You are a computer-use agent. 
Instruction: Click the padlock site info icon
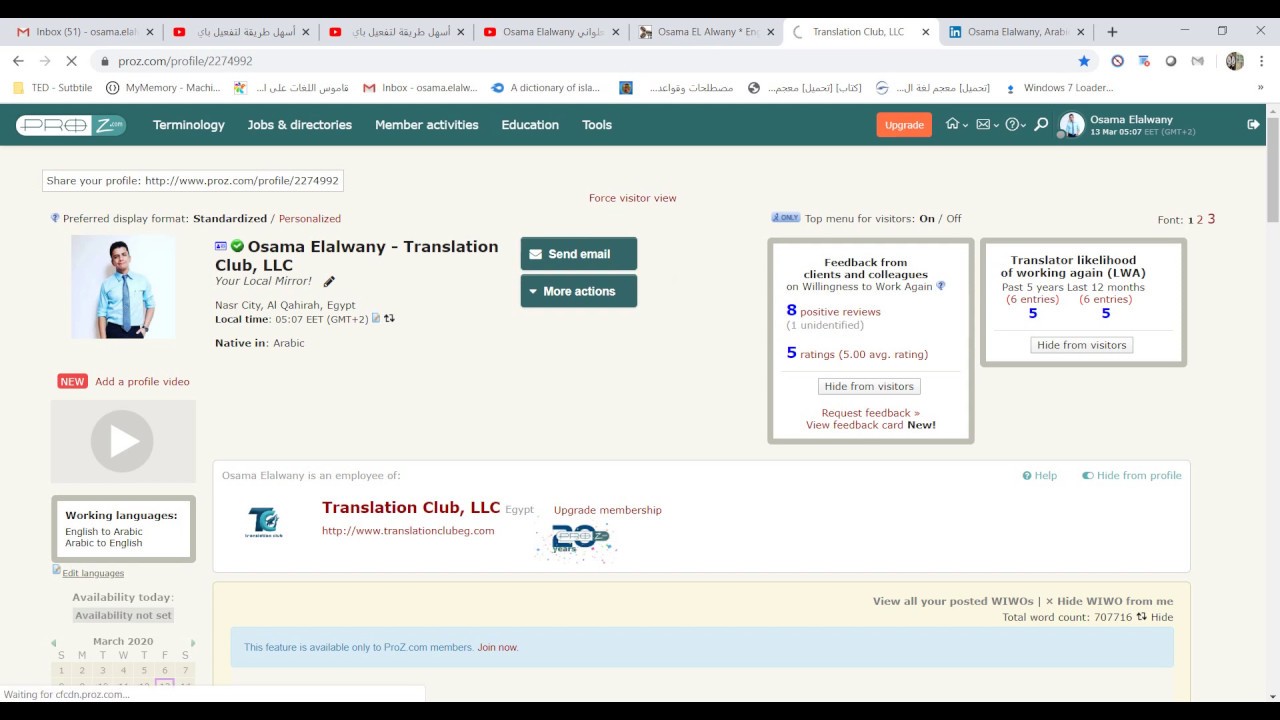pyautogui.click(x=105, y=61)
